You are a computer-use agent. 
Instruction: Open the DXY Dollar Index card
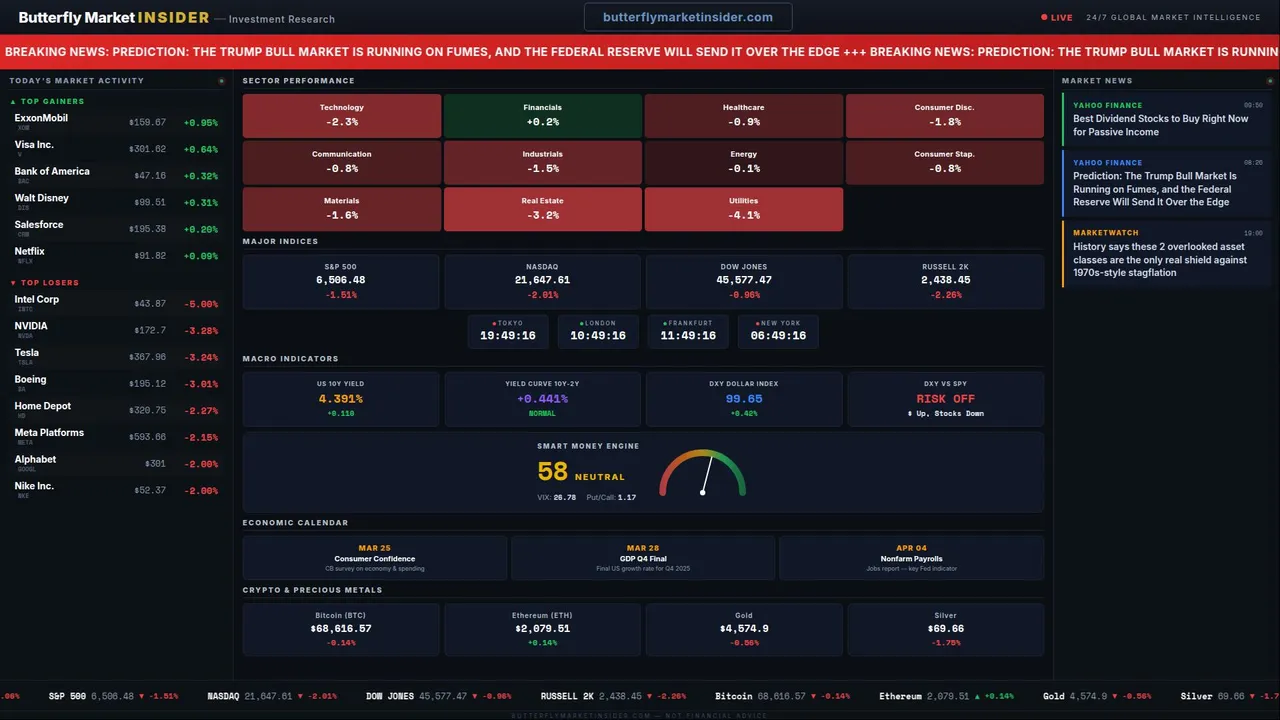pos(744,399)
